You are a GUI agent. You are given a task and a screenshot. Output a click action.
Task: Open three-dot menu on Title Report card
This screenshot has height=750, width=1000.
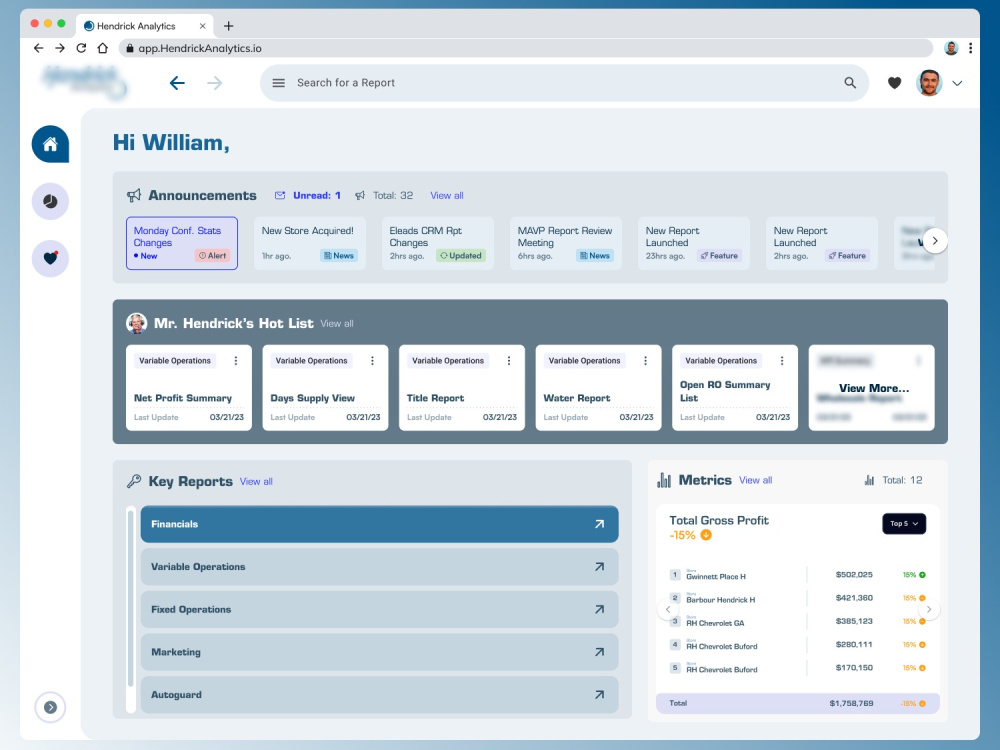pyautogui.click(x=509, y=361)
